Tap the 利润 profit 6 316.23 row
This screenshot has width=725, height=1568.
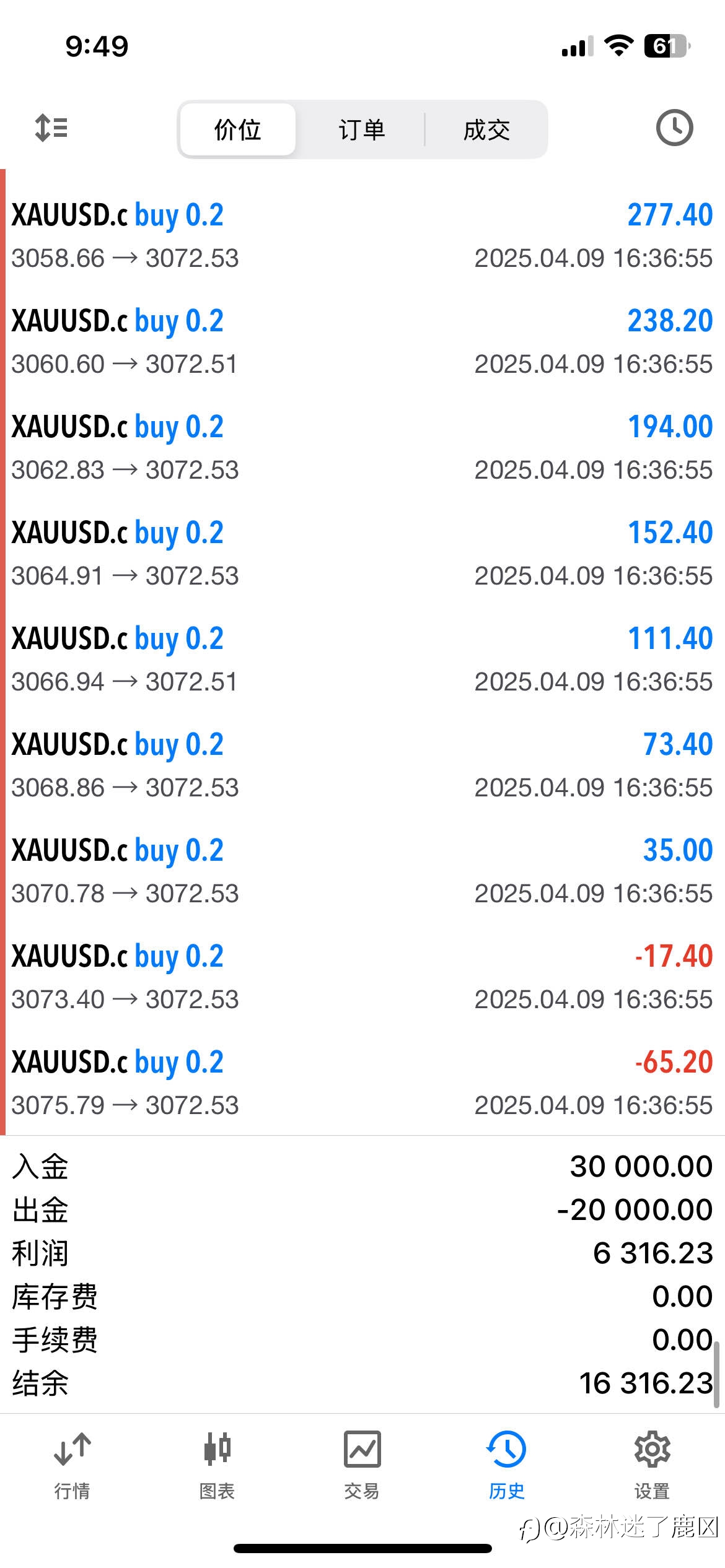[x=362, y=1253]
